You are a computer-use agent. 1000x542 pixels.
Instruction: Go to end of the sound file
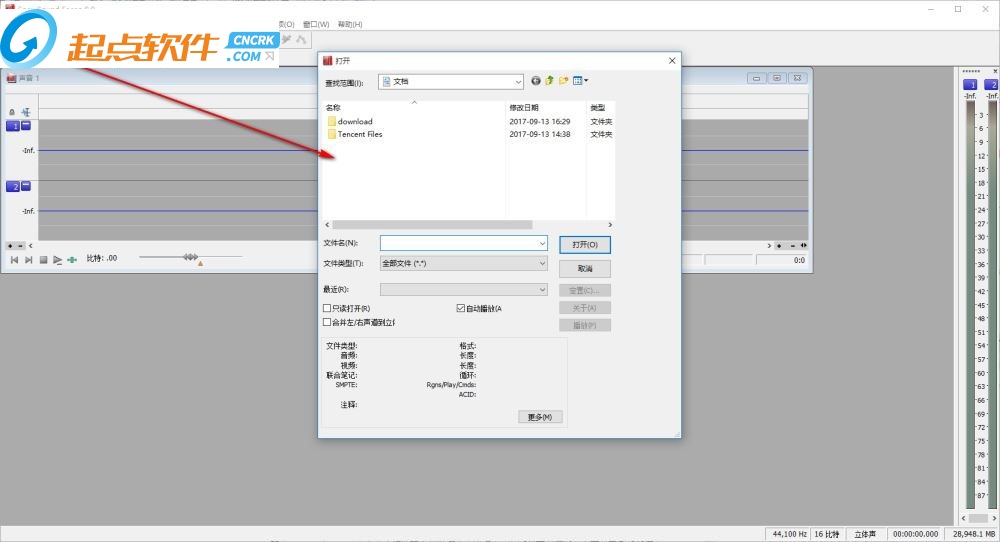pos(29,260)
